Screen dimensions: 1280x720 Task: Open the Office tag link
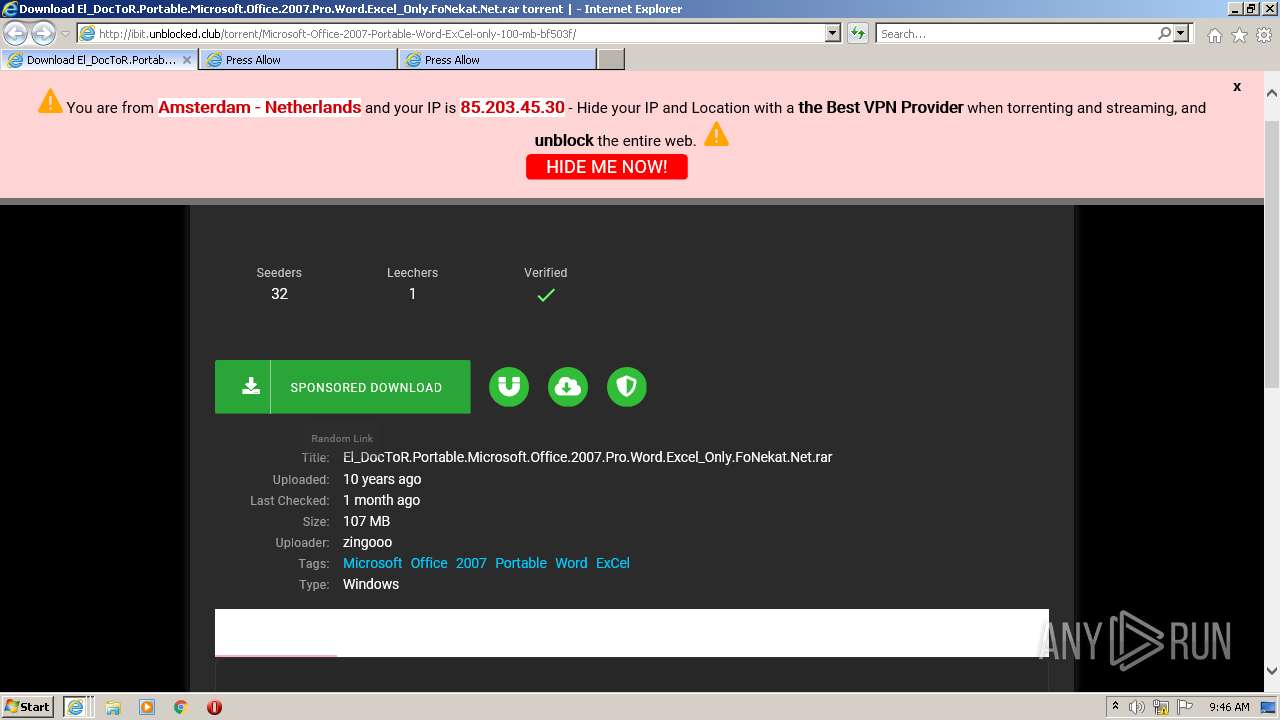click(429, 563)
